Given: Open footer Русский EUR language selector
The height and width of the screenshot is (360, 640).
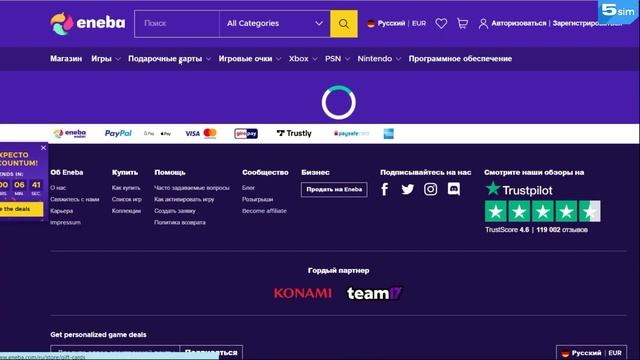Looking at the screenshot, I should [591, 353].
